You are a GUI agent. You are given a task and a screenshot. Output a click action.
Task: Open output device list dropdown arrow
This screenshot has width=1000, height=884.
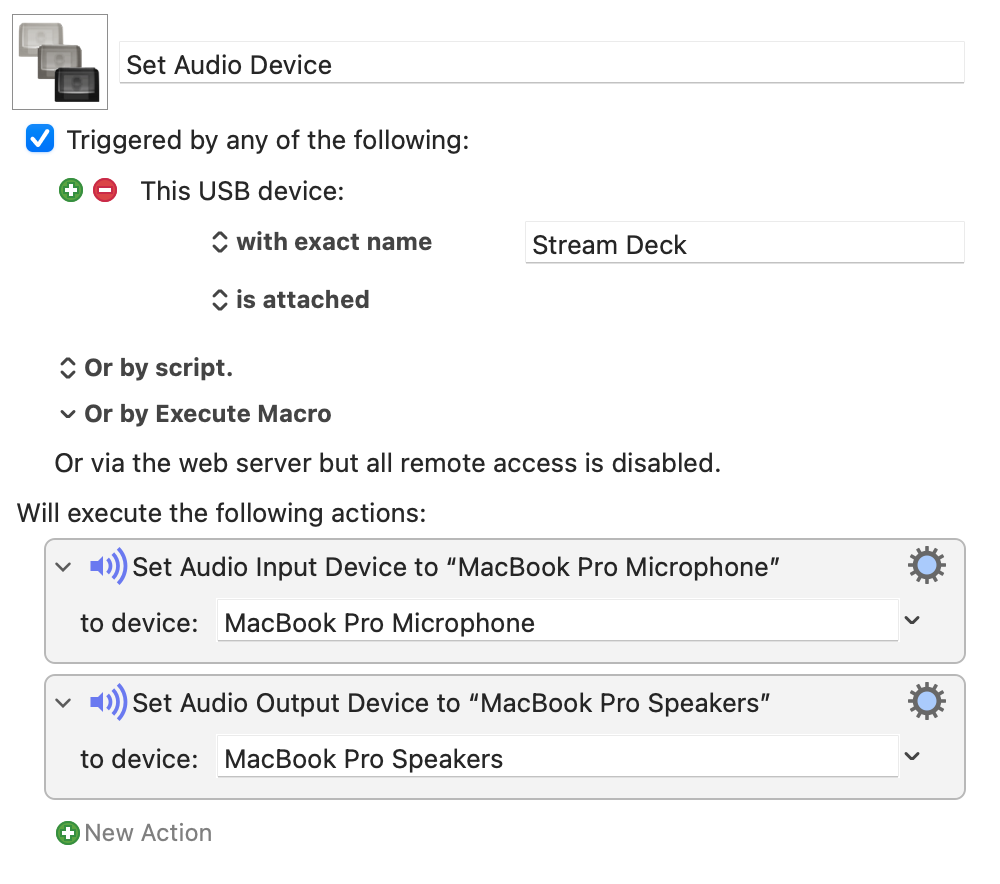913,756
